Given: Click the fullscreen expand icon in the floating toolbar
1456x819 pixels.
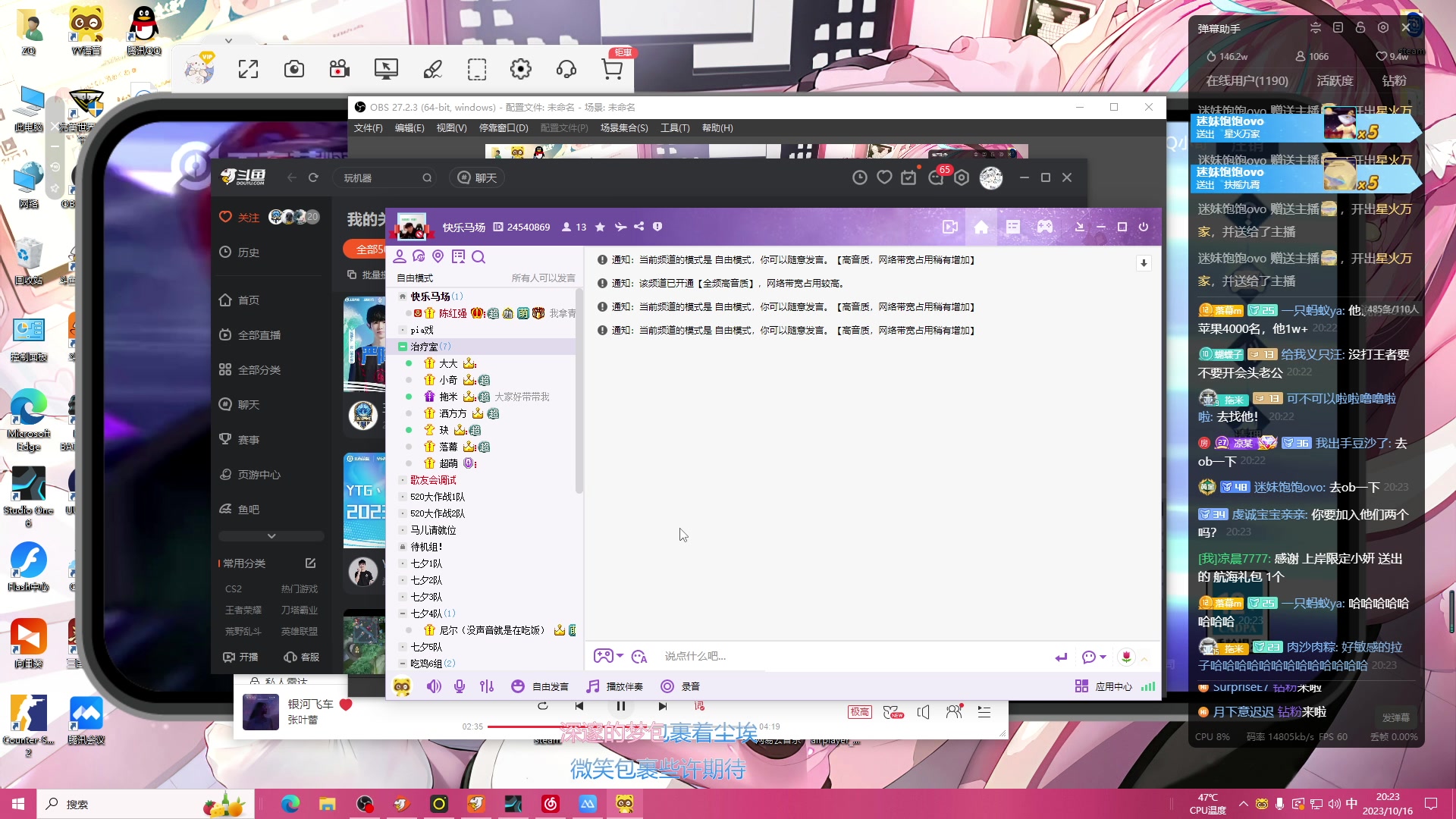Looking at the screenshot, I should click(x=248, y=70).
